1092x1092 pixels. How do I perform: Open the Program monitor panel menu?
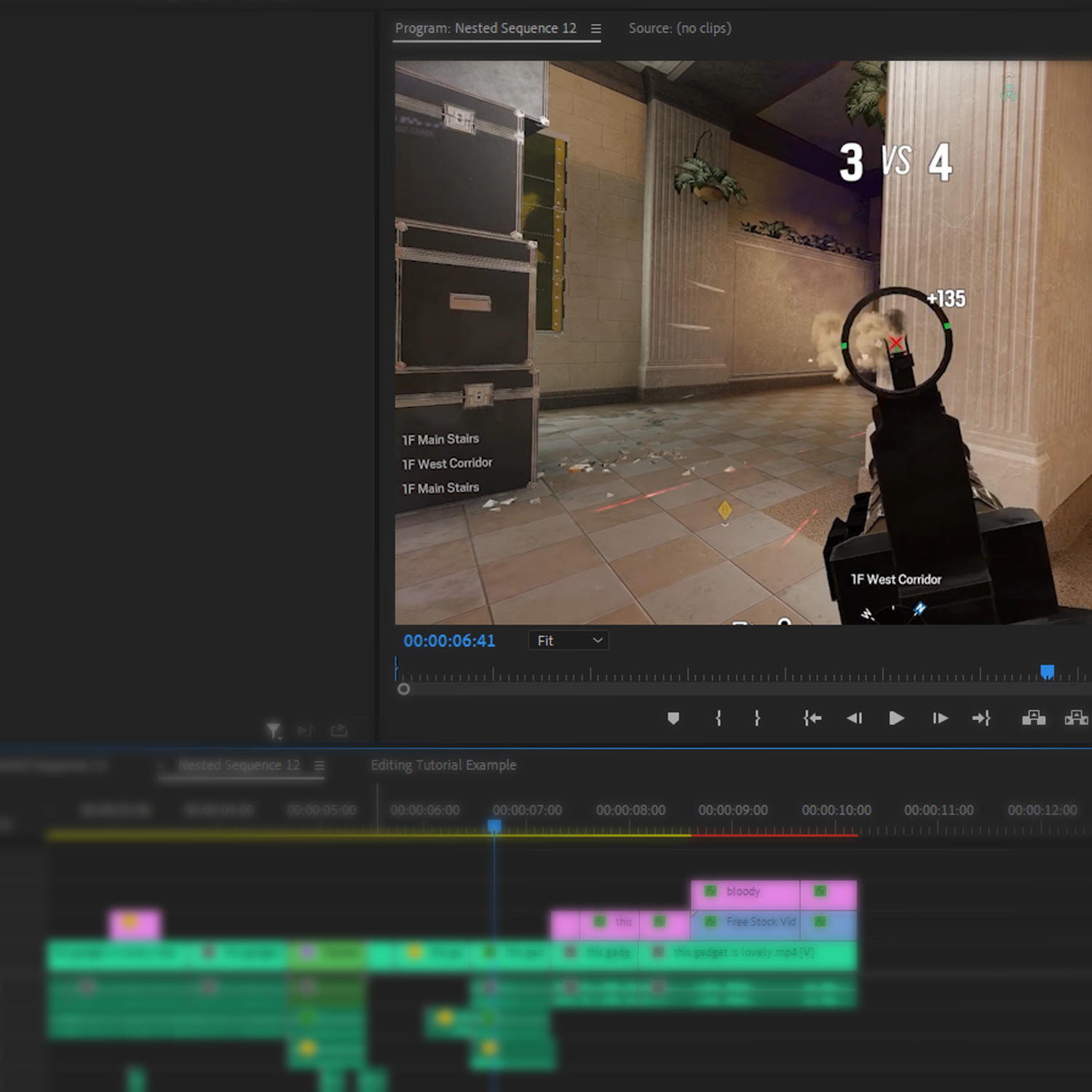[596, 28]
